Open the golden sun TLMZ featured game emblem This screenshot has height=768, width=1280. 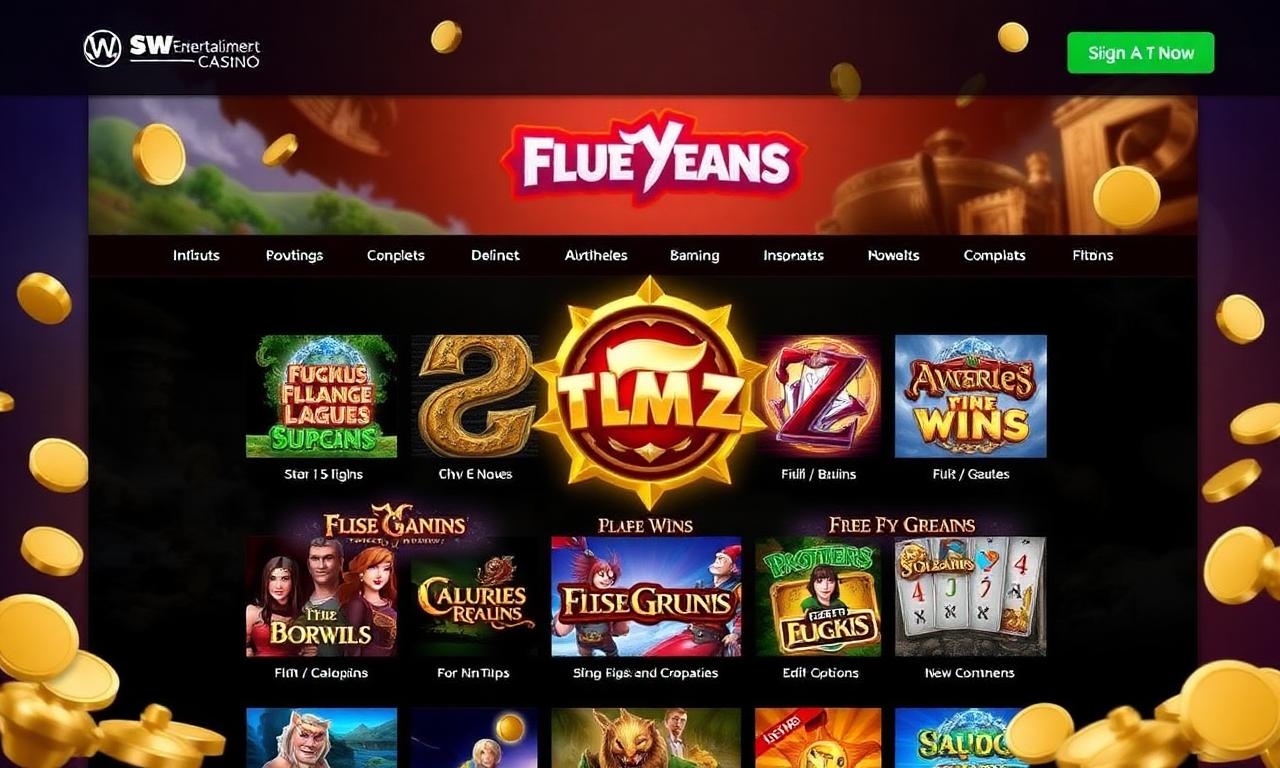[650, 393]
